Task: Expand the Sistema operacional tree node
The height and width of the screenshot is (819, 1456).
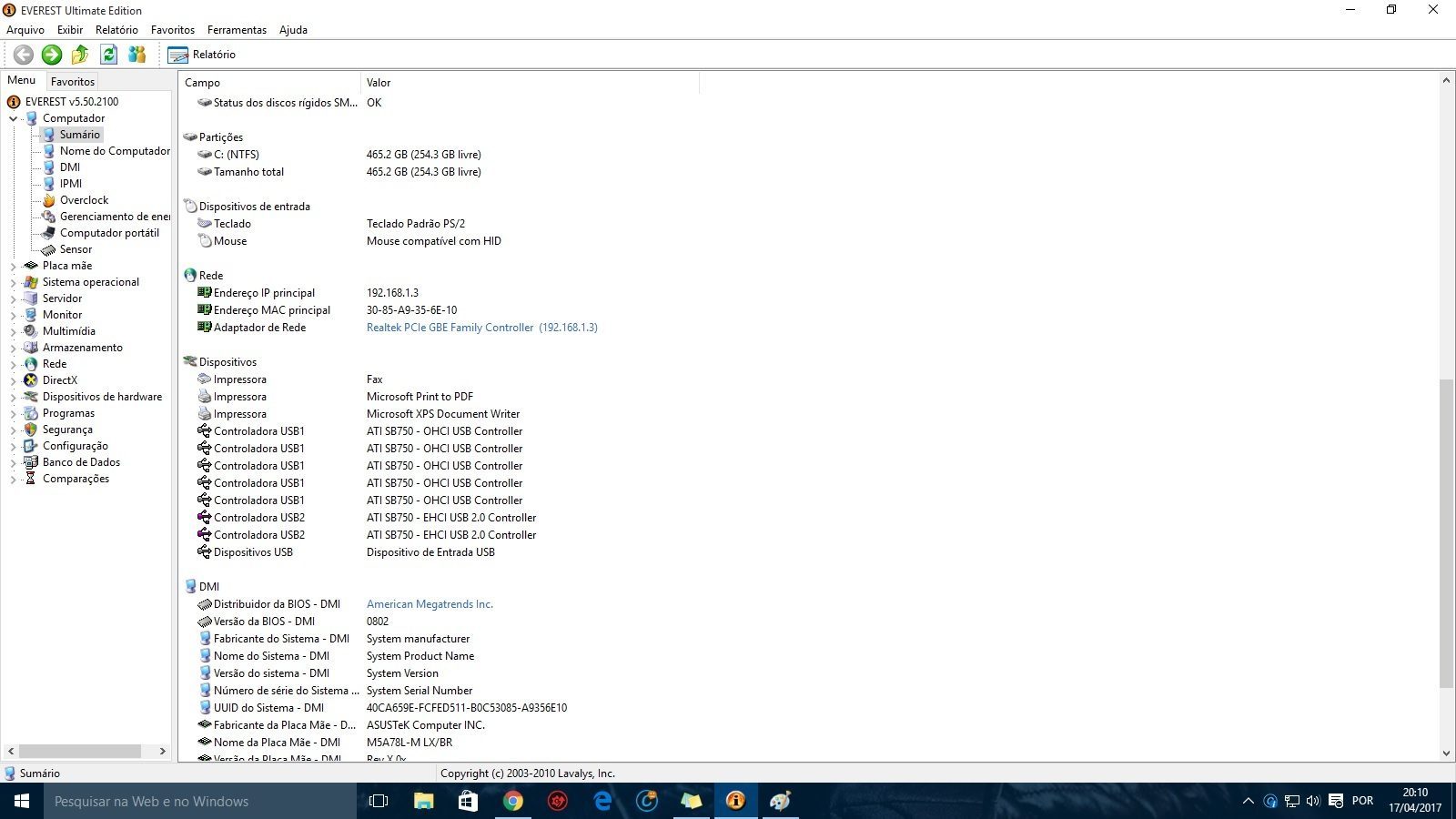Action: point(13,282)
